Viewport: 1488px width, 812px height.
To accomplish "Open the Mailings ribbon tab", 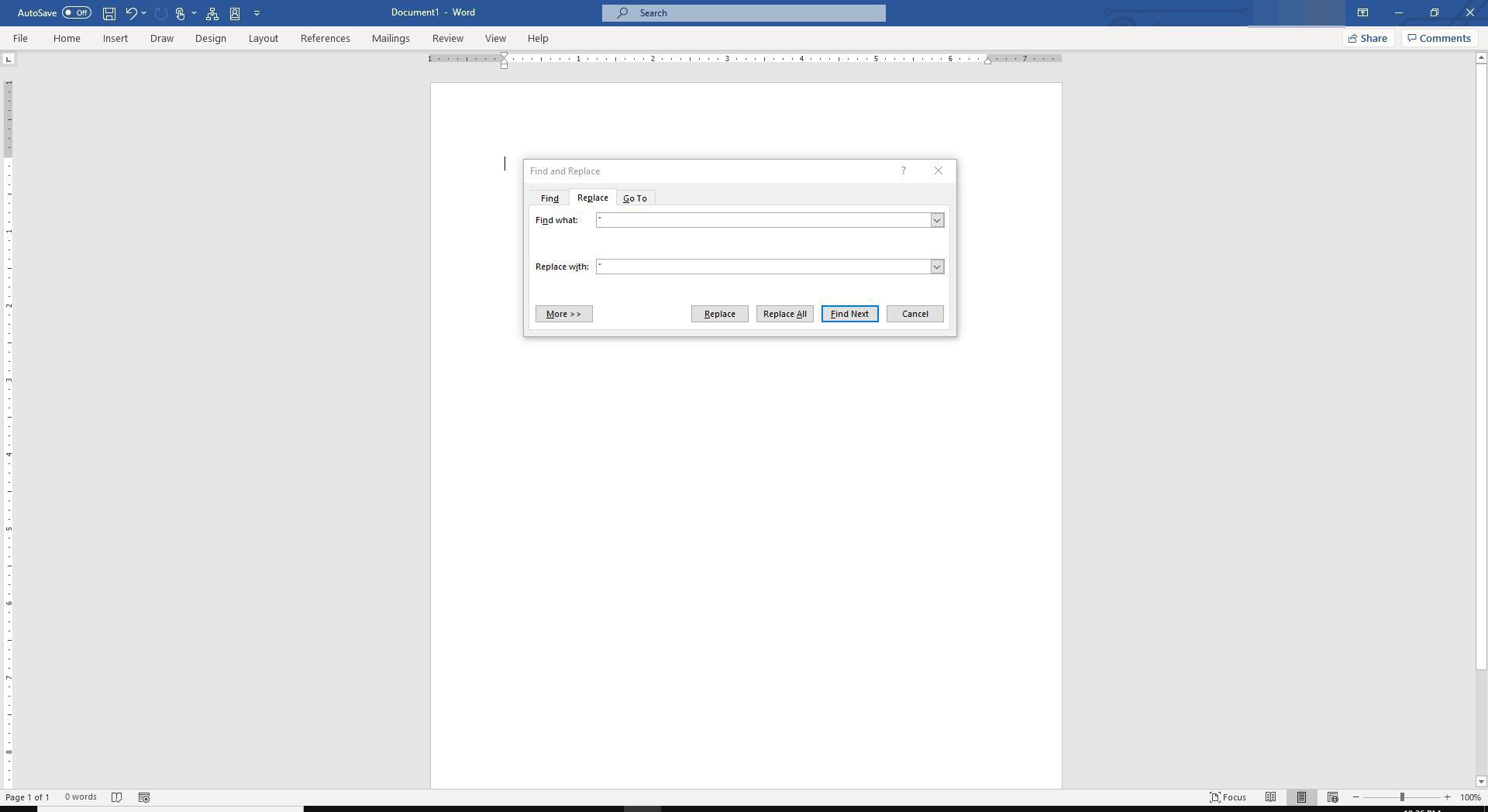I will click(391, 38).
